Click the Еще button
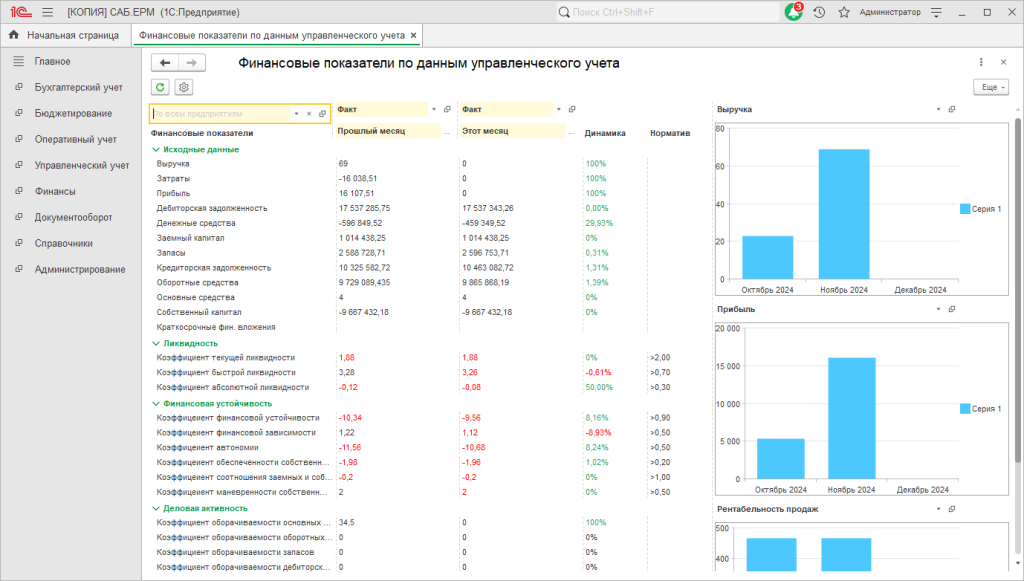Screen dimensions: 1024x581 pos(991,87)
